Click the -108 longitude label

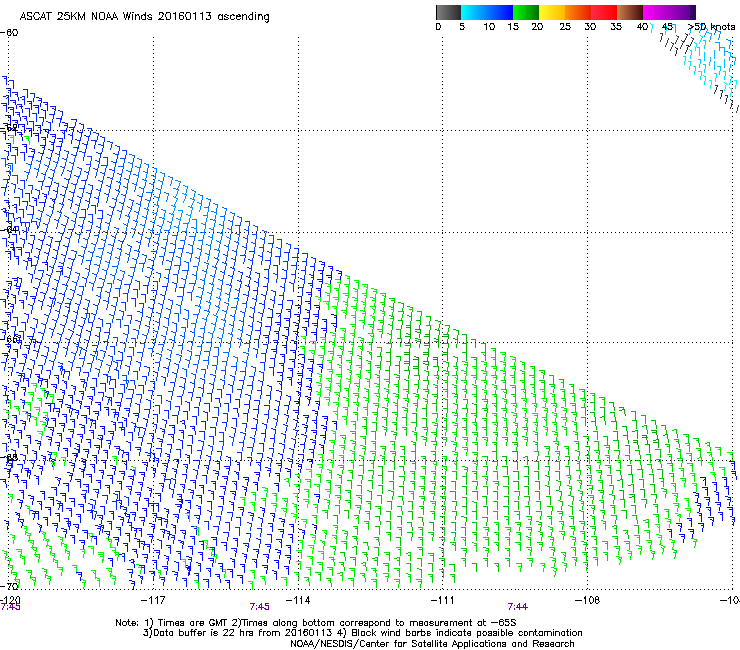[588, 600]
